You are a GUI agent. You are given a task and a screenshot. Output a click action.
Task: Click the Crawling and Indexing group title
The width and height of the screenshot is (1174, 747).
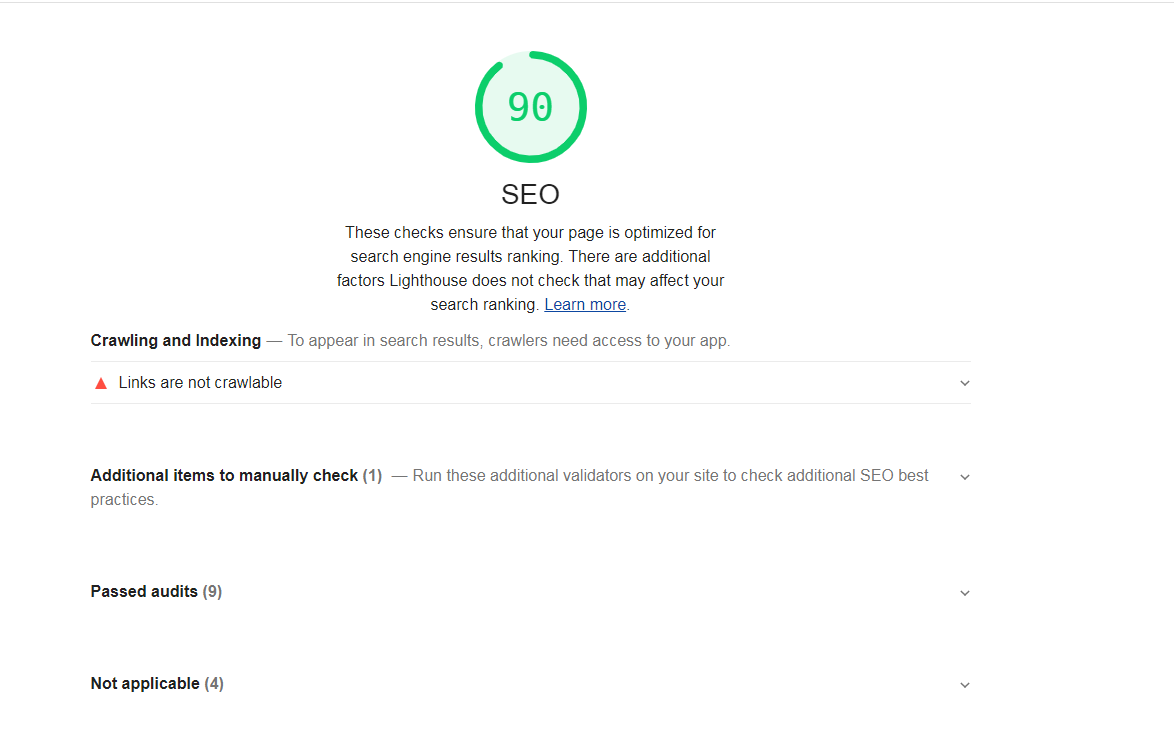(x=176, y=341)
